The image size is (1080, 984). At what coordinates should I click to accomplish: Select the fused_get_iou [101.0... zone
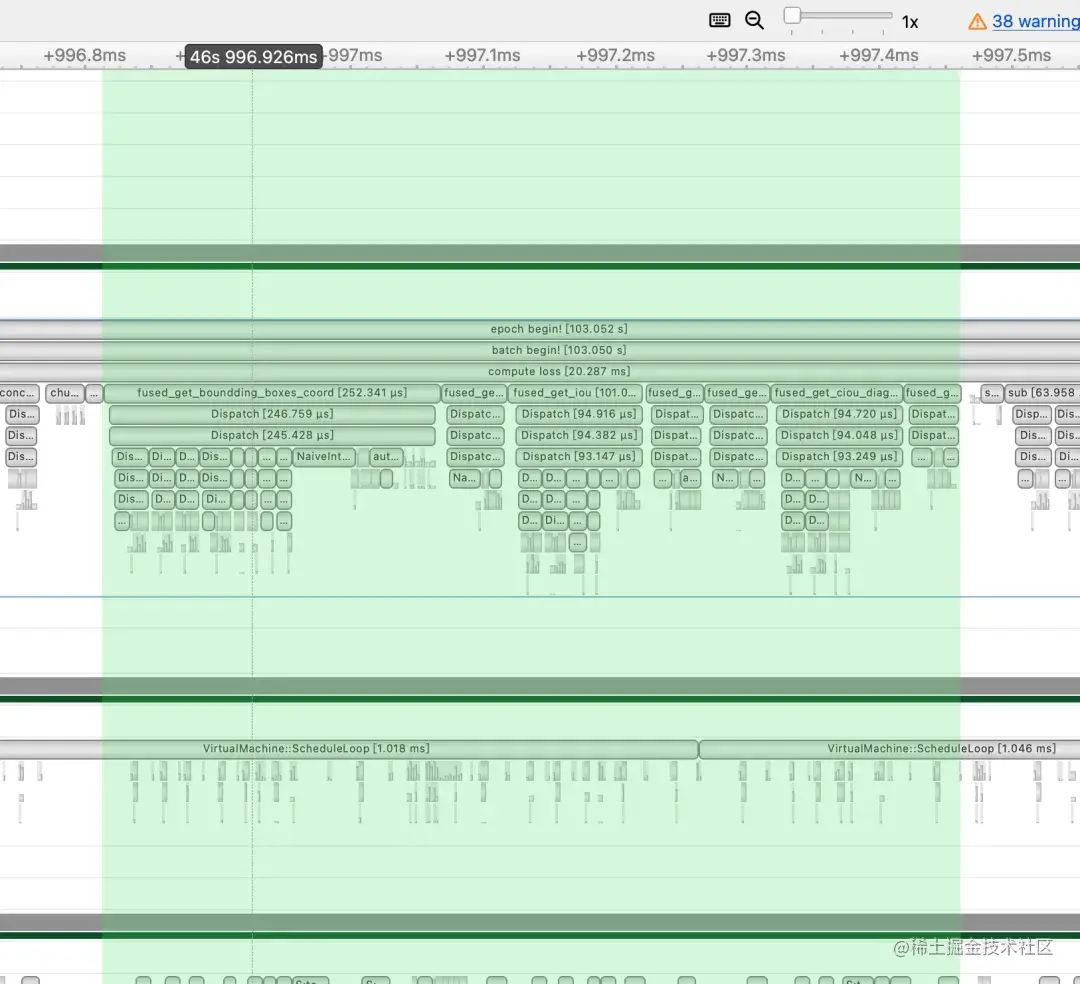575,393
